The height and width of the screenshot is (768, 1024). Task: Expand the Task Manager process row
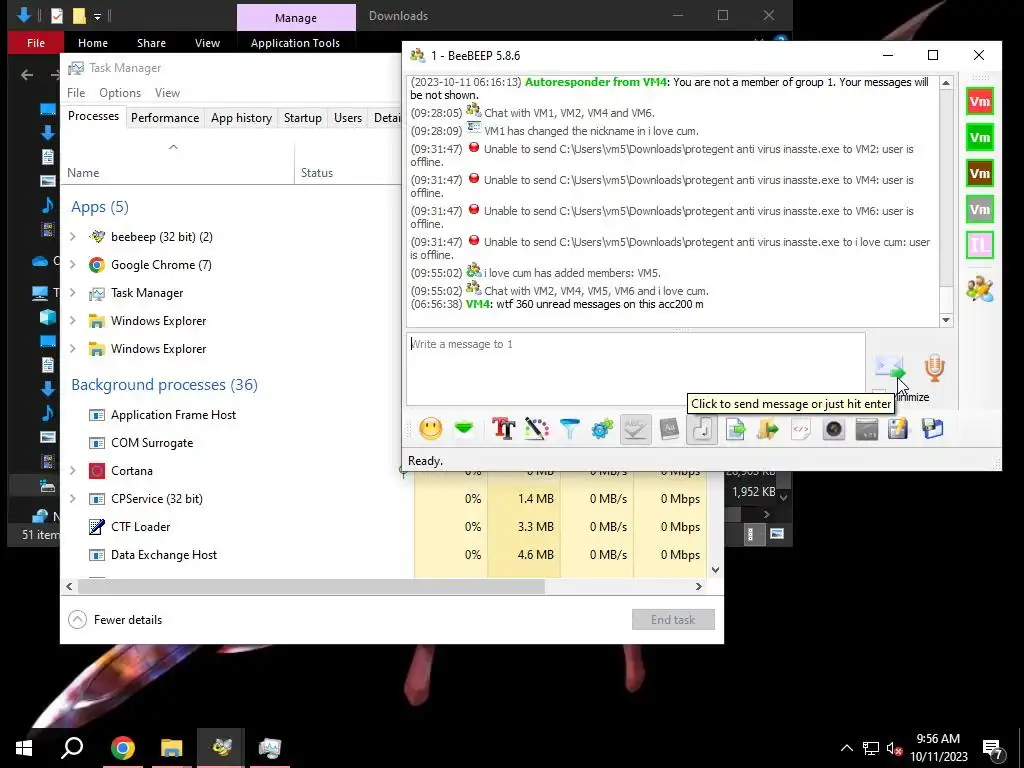72,293
